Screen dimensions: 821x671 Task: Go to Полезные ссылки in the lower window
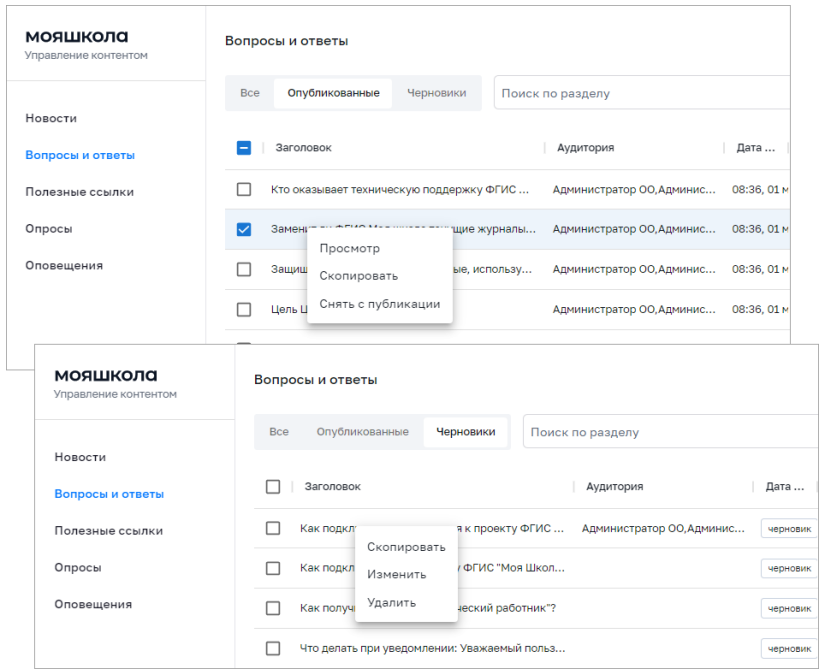pyautogui.click(x=109, y=531)
